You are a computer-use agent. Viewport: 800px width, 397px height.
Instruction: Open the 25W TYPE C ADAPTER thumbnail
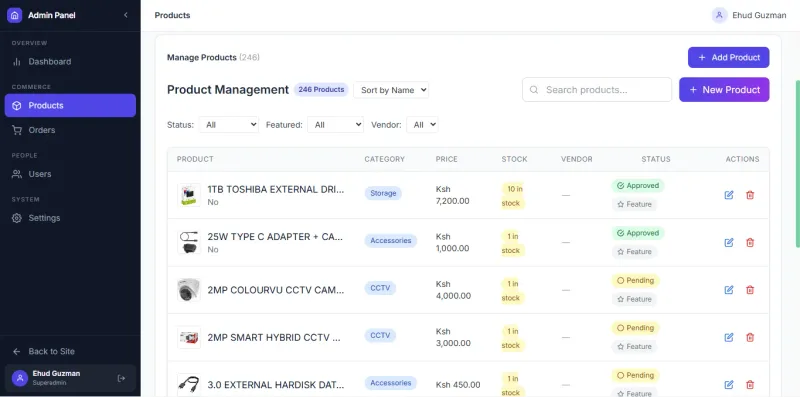pos(189,242)
